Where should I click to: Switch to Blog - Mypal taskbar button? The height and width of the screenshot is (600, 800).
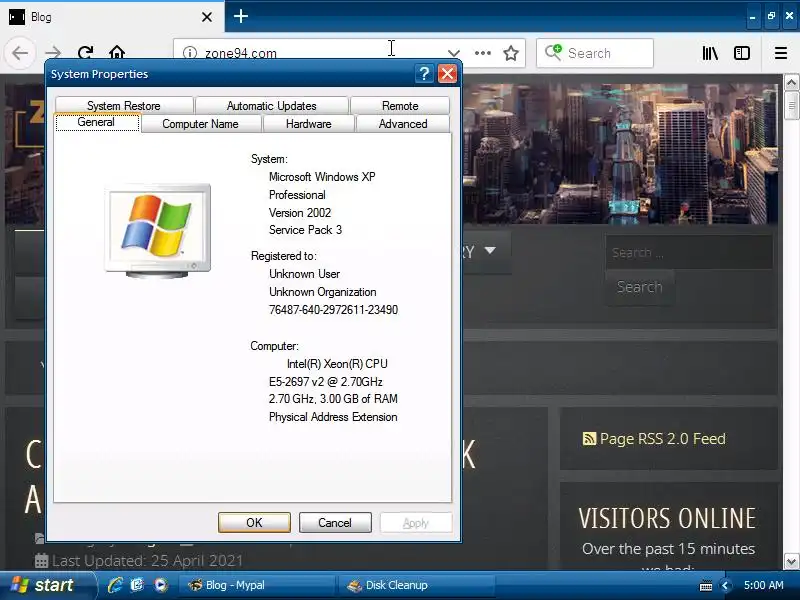click(257, 585)
